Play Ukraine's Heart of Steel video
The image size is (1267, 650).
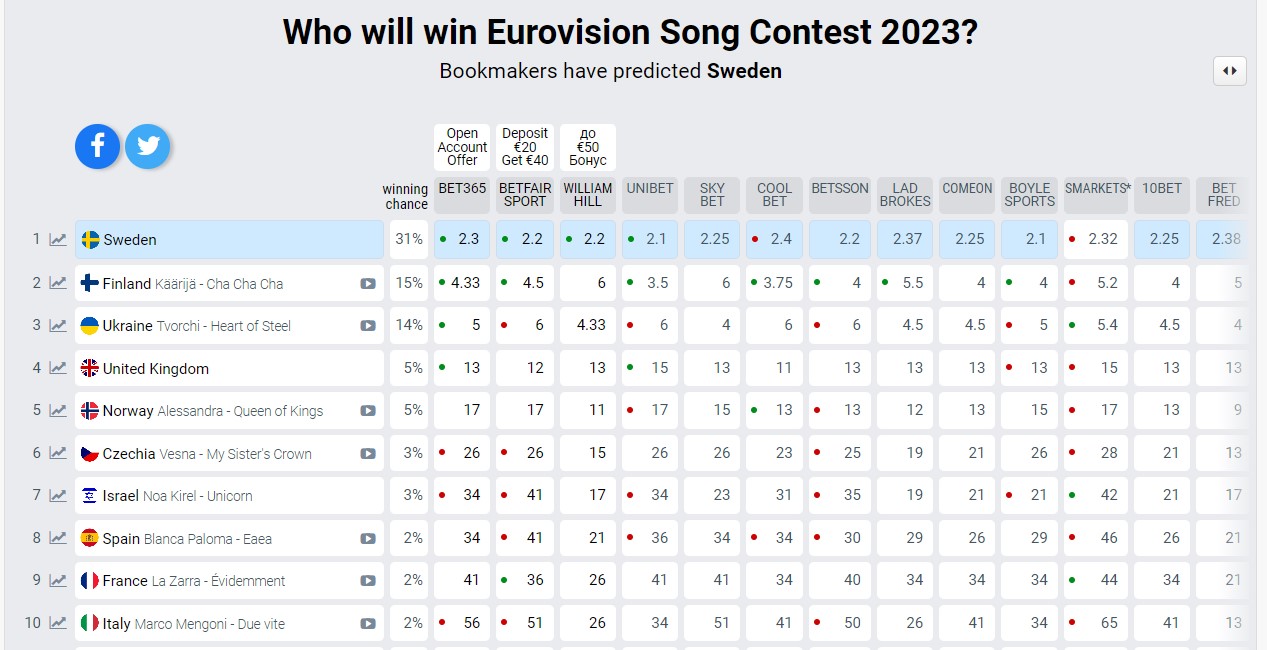(368, 326)
